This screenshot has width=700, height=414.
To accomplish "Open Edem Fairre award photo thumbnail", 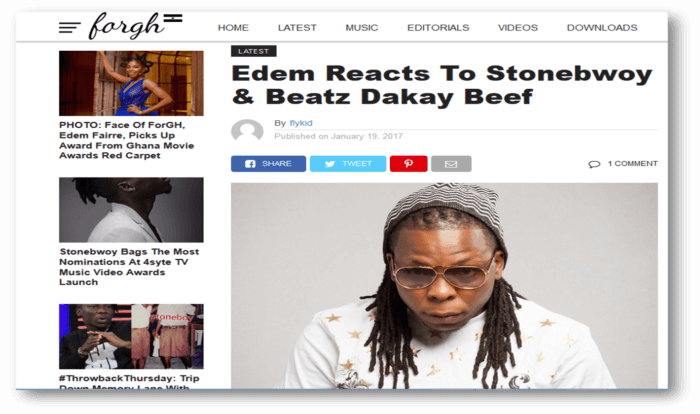I will 131,83.
